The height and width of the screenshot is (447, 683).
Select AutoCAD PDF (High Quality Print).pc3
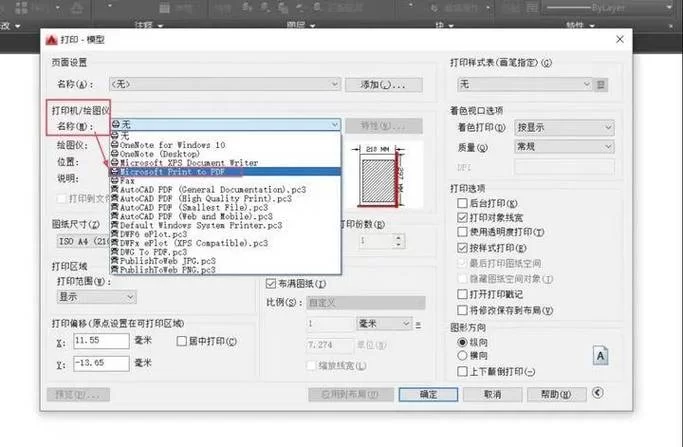[225, 199]
